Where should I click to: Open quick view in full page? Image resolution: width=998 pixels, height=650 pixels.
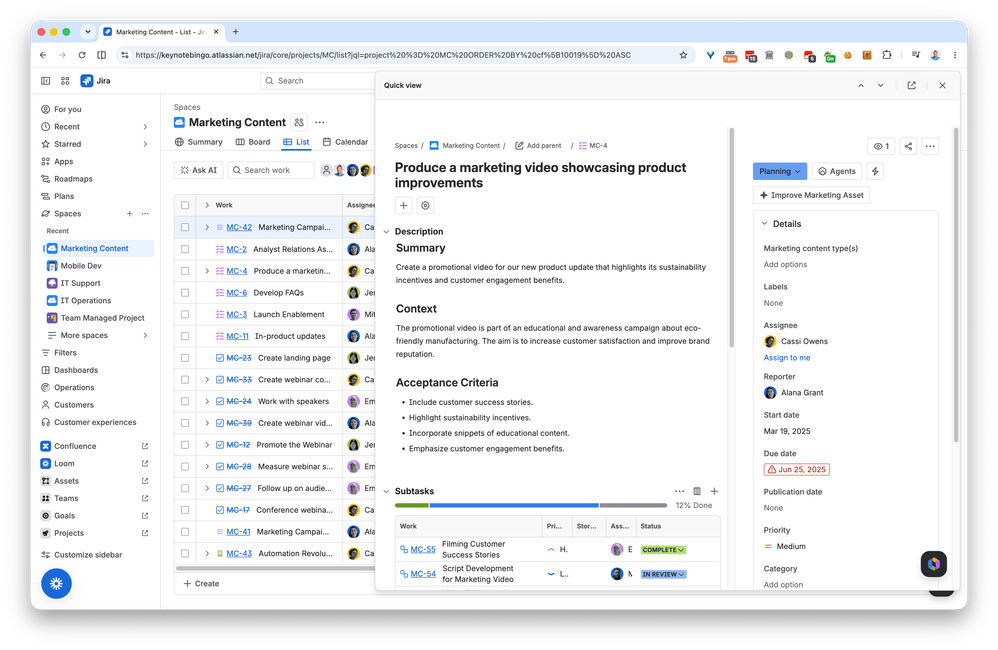pos(911,85)
